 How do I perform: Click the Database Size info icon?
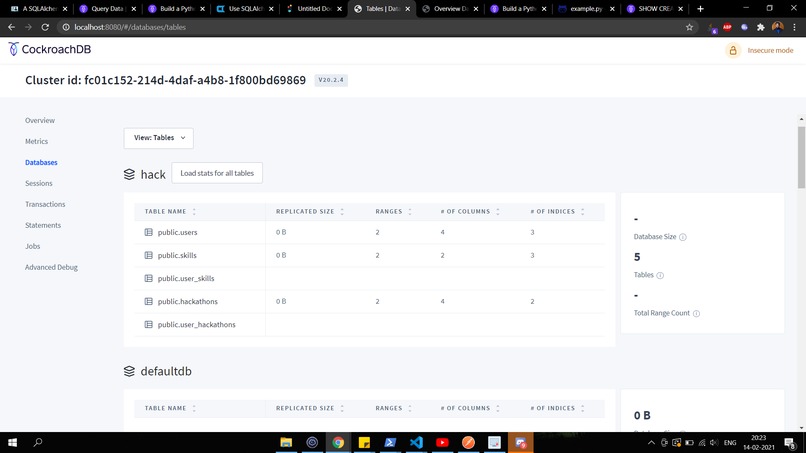pyautogui.click(x=683, y=237)
